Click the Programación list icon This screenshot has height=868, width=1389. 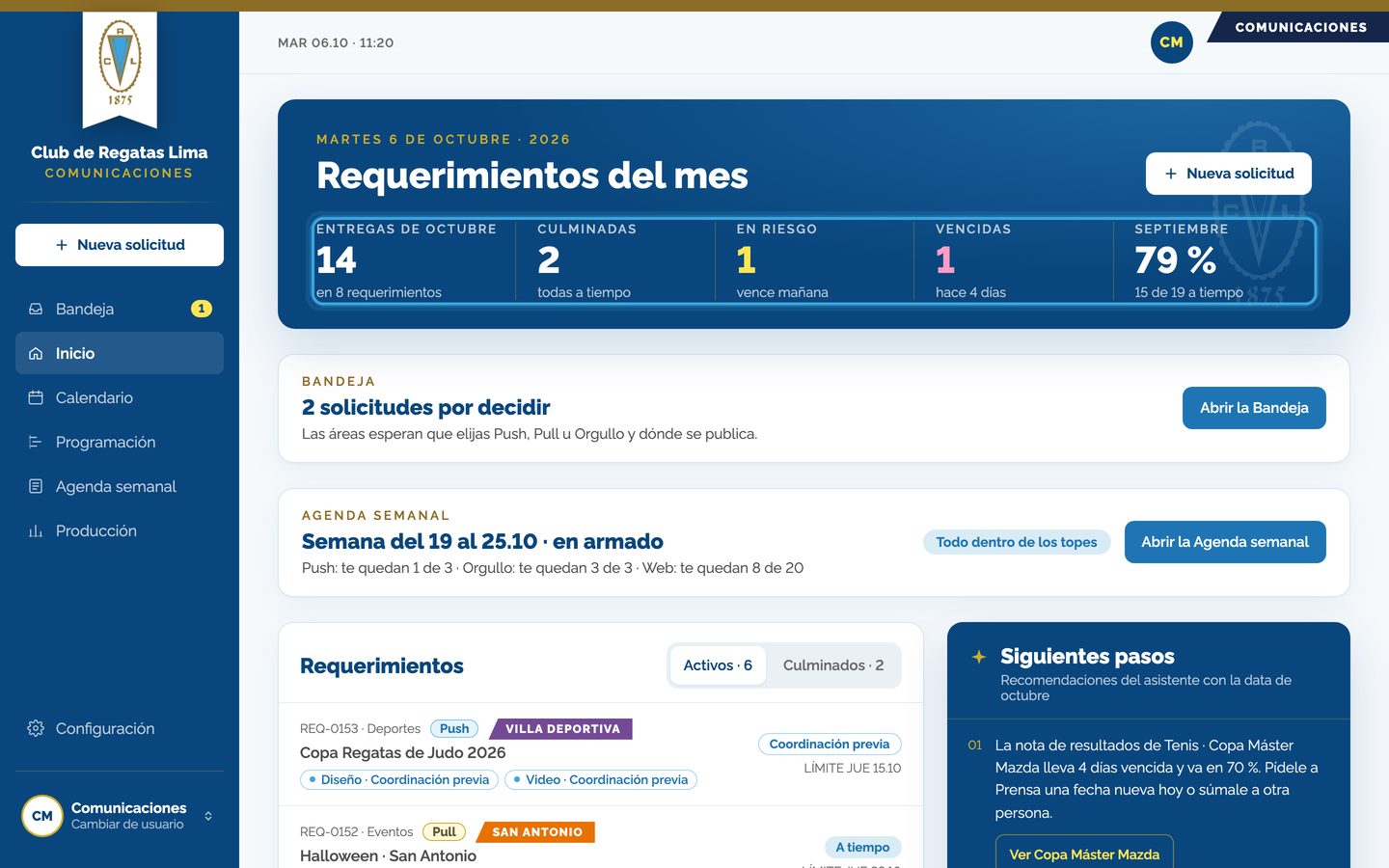click(36, 442)
